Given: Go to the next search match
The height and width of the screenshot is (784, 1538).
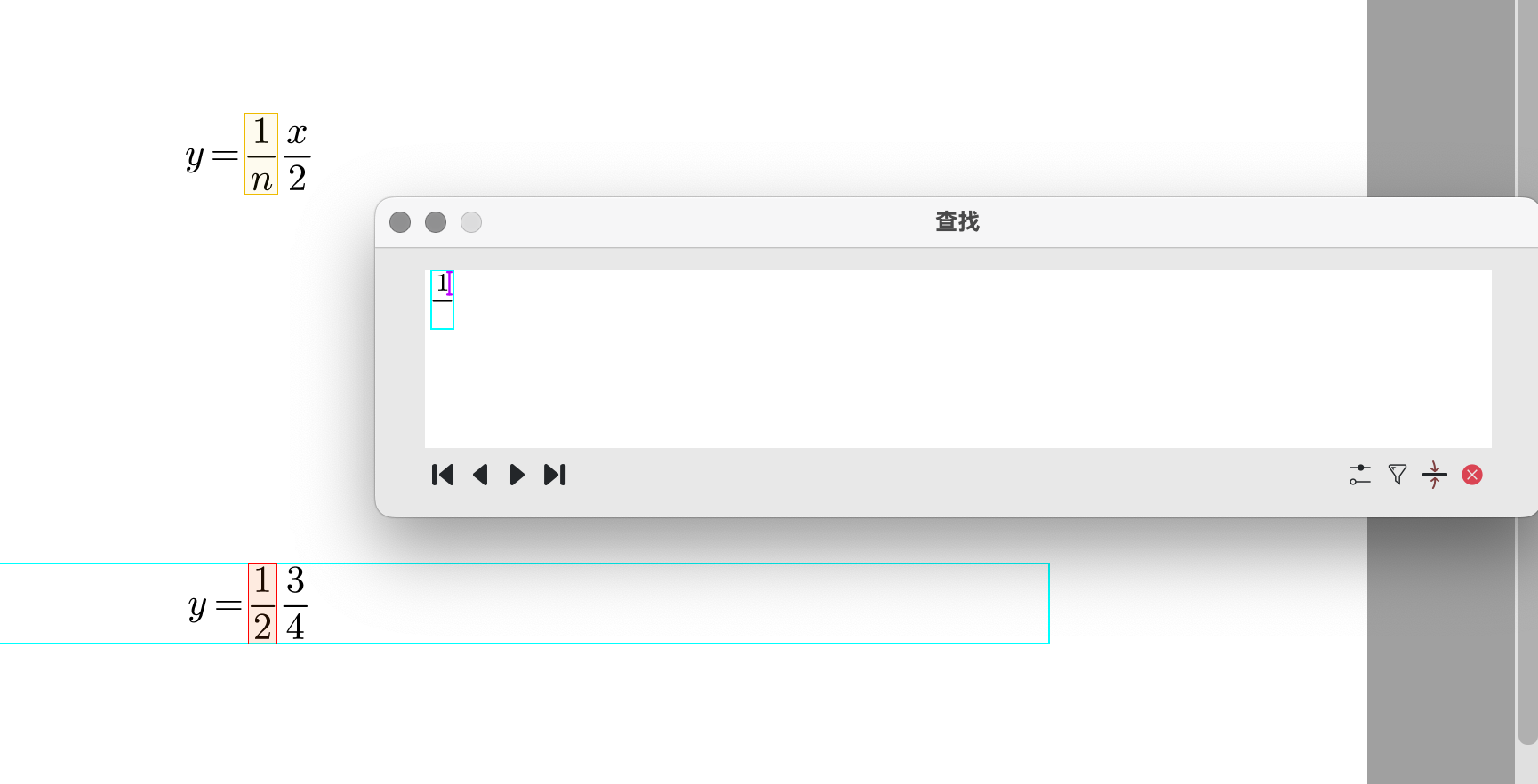Looking at the screenshot, I should (x=517, y=475).
